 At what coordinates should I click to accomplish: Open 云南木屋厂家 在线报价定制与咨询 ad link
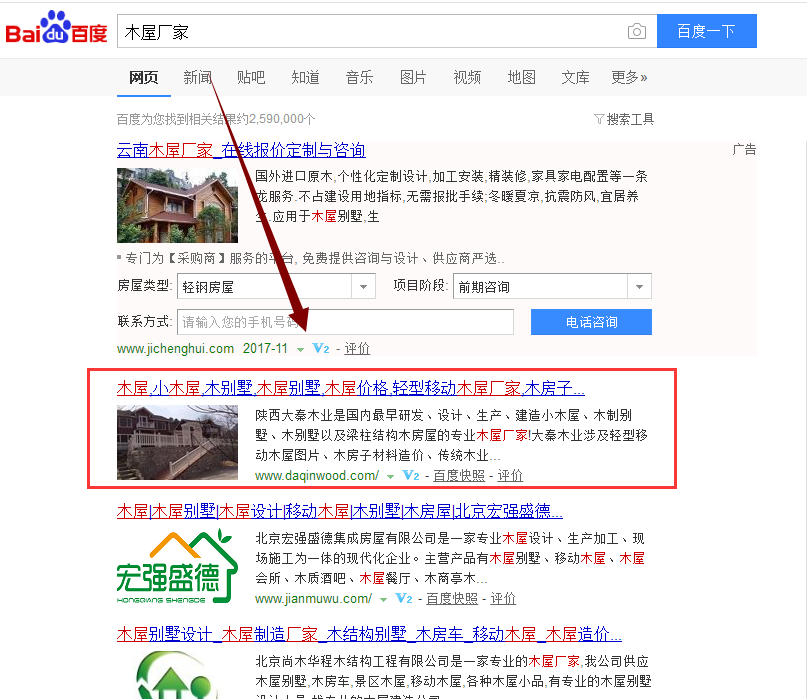tap(241, 150)
